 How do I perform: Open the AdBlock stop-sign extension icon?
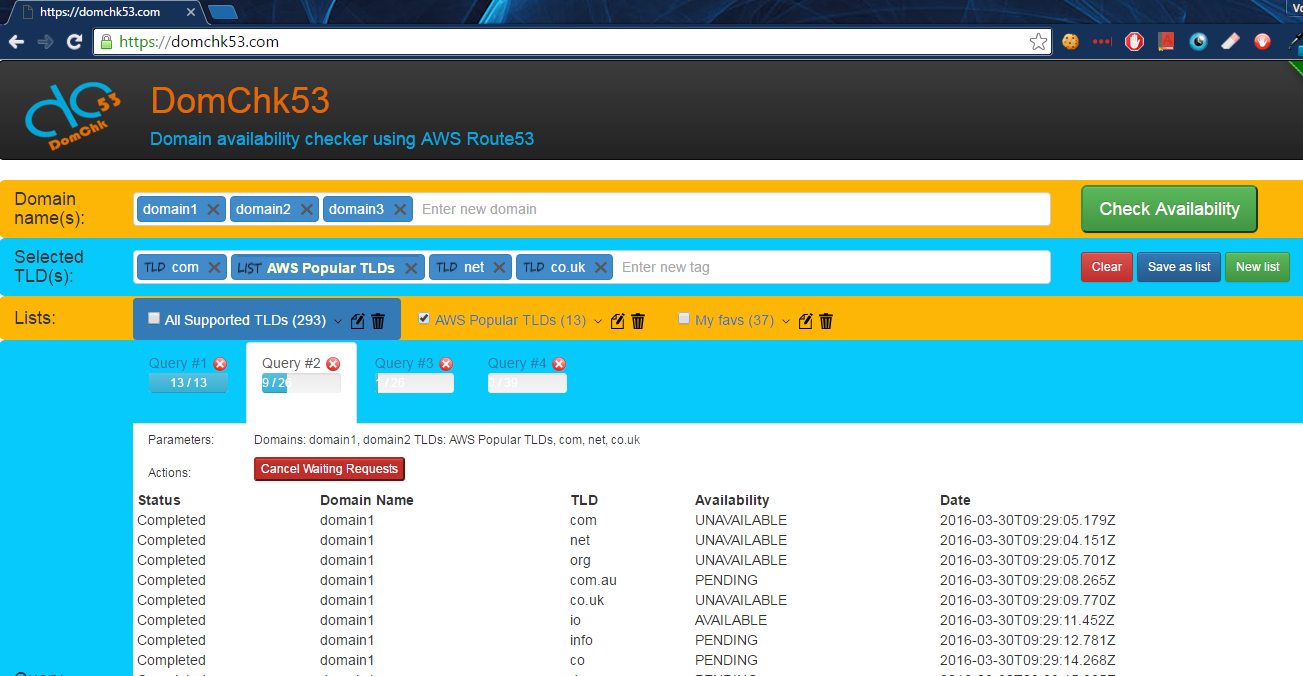[1134, 42]
